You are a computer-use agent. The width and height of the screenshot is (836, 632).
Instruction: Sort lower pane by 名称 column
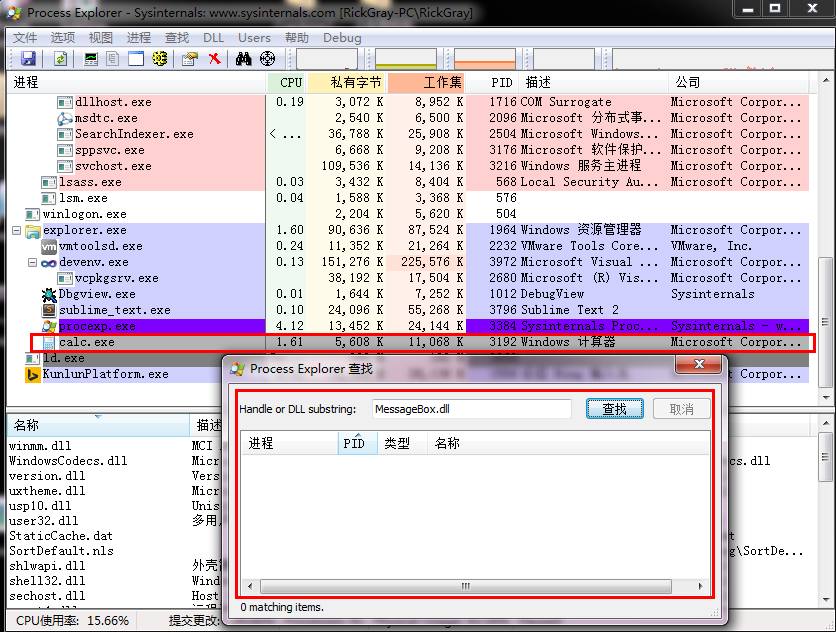tap(98, 425)
